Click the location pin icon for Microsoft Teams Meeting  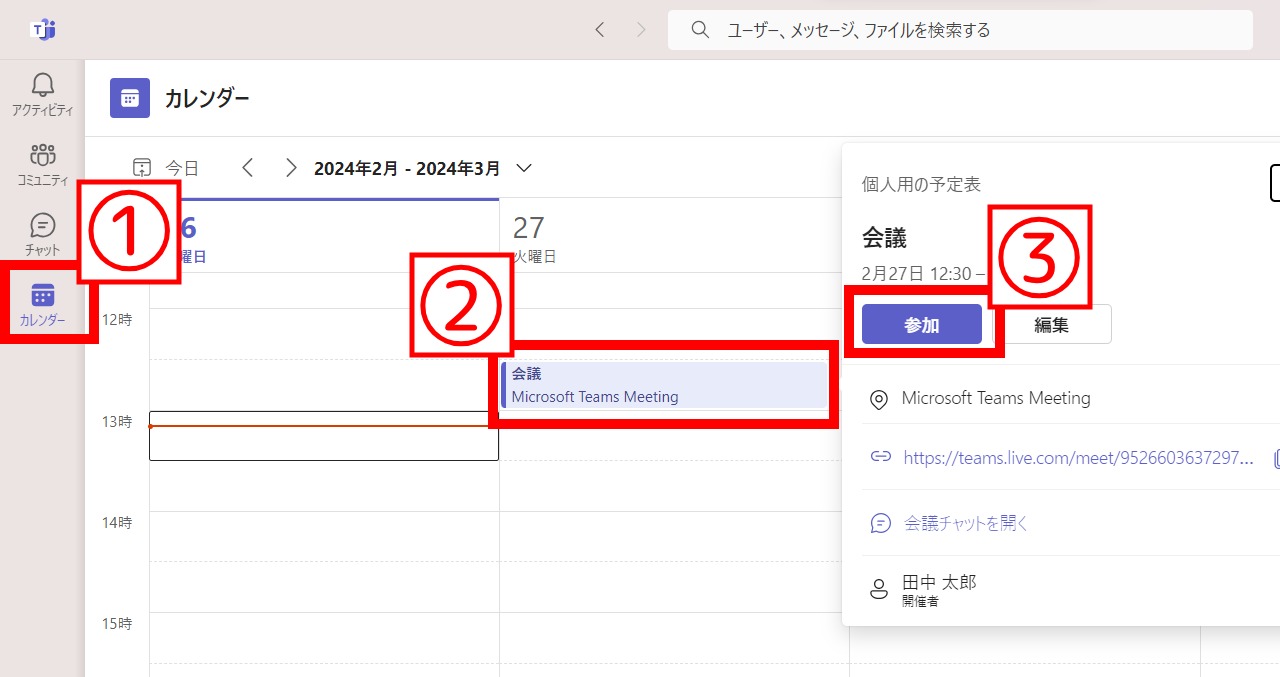[878, 397]
